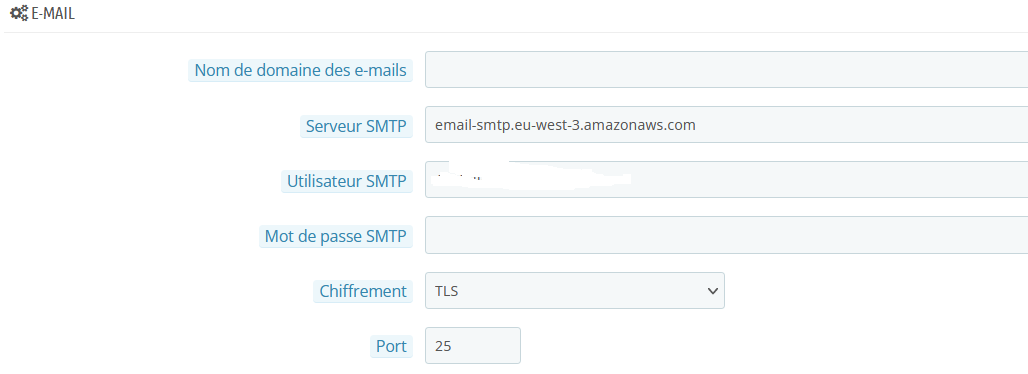Screen dimensions: 1028x374
Task: Click the selected TLS value text
Action: click(446, 291)
